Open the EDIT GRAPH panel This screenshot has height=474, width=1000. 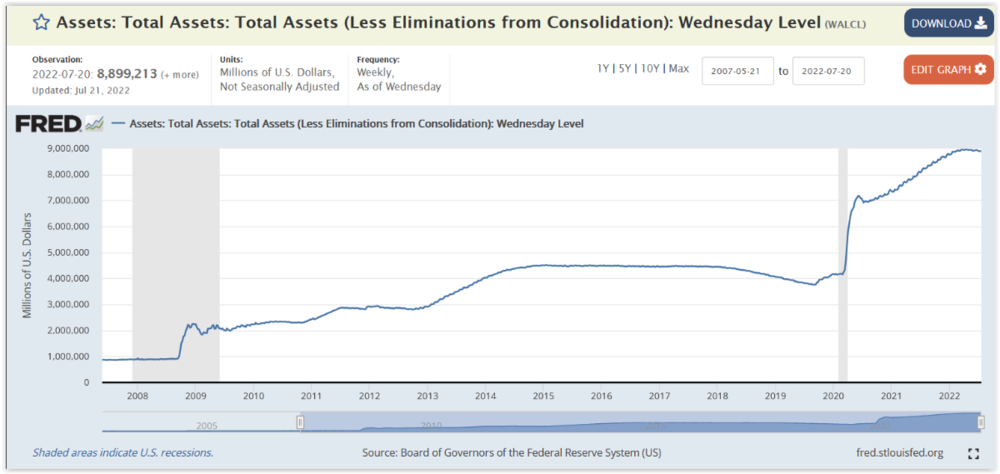tap(948, 69)
